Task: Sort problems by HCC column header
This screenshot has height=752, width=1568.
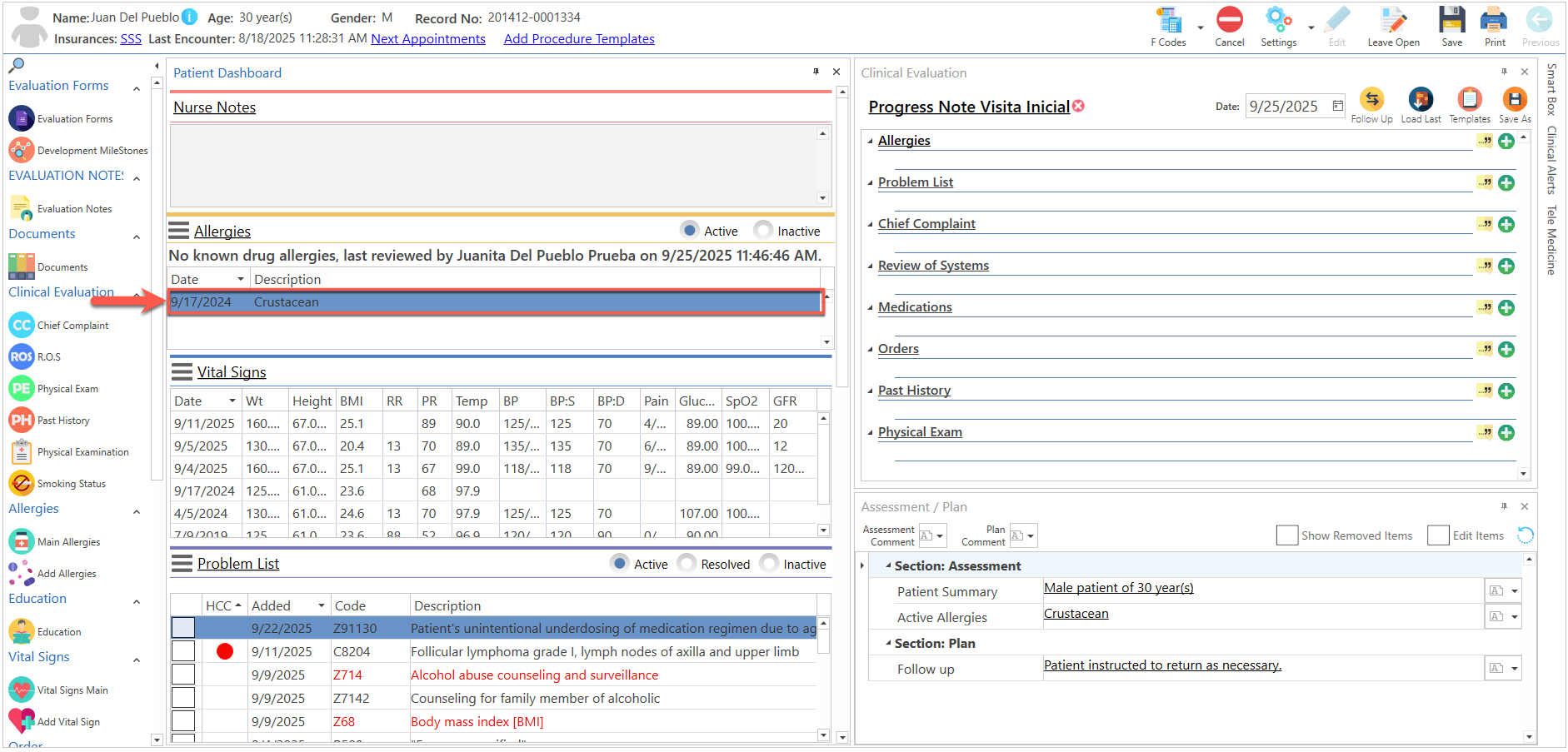Action: (224, 605)
